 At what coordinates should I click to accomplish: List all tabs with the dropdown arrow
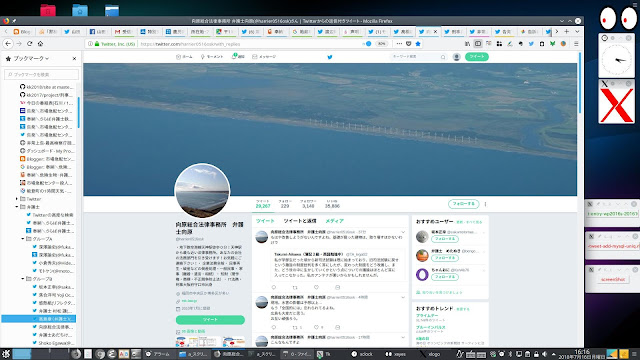point(577,31)
